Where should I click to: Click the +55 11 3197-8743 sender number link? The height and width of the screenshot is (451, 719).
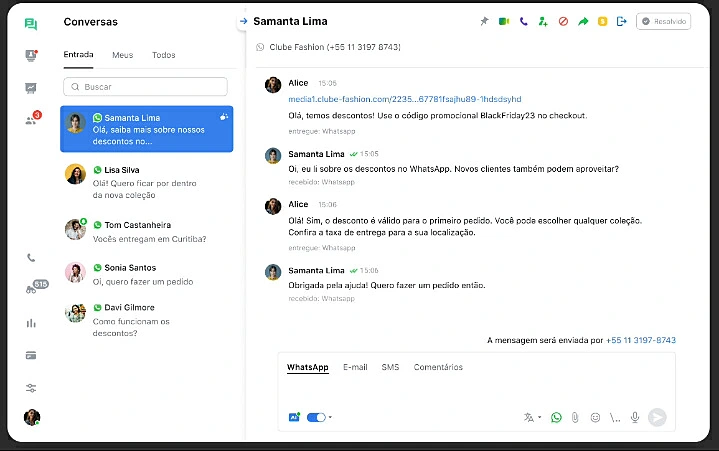tap(641, 340)
